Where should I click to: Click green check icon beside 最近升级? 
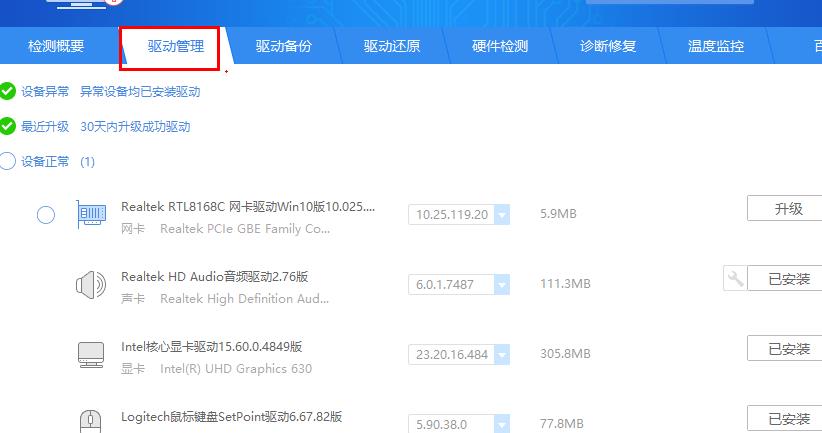tap(8, 127)
